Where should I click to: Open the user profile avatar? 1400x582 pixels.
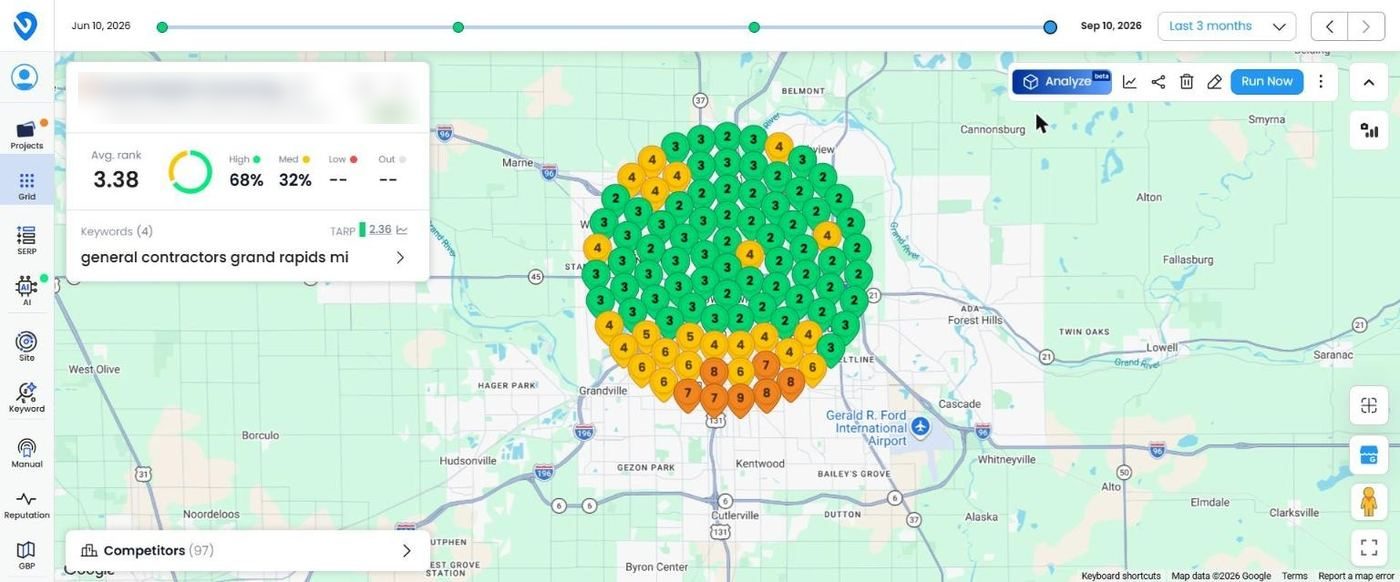[25, 77]
